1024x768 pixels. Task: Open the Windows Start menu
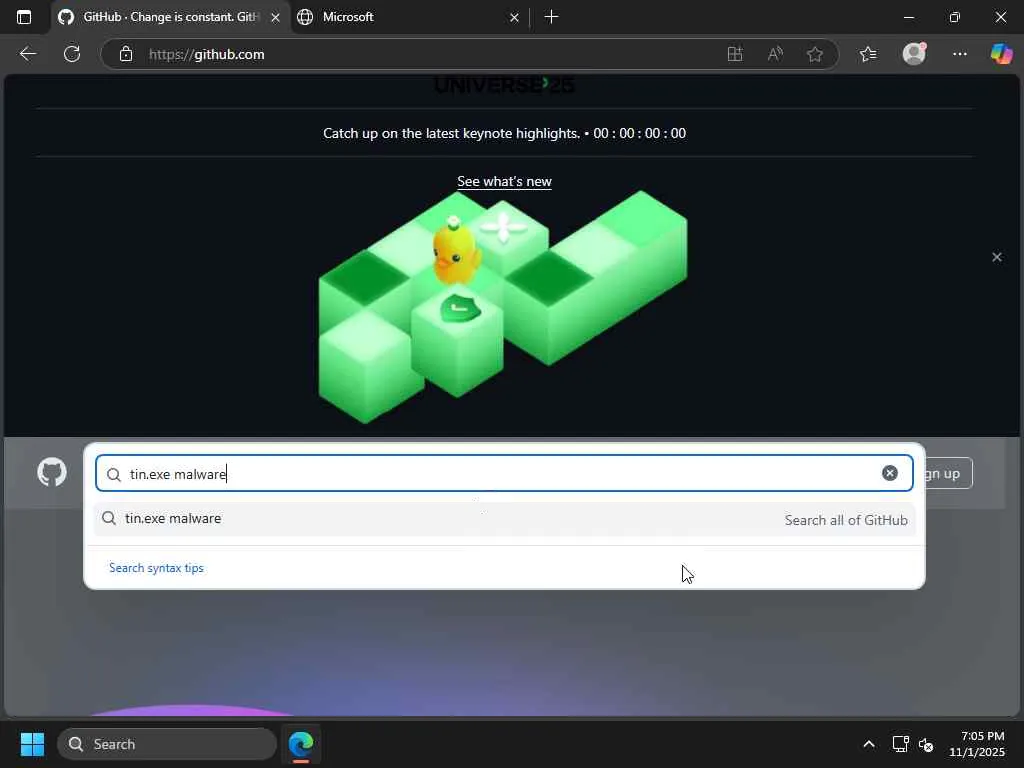tap(32, 744)
